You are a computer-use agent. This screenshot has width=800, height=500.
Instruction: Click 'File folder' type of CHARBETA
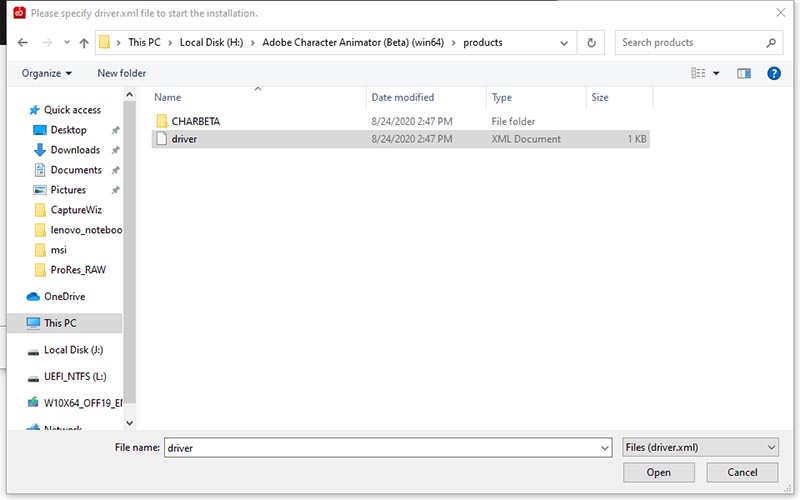(x=513, y=121)
